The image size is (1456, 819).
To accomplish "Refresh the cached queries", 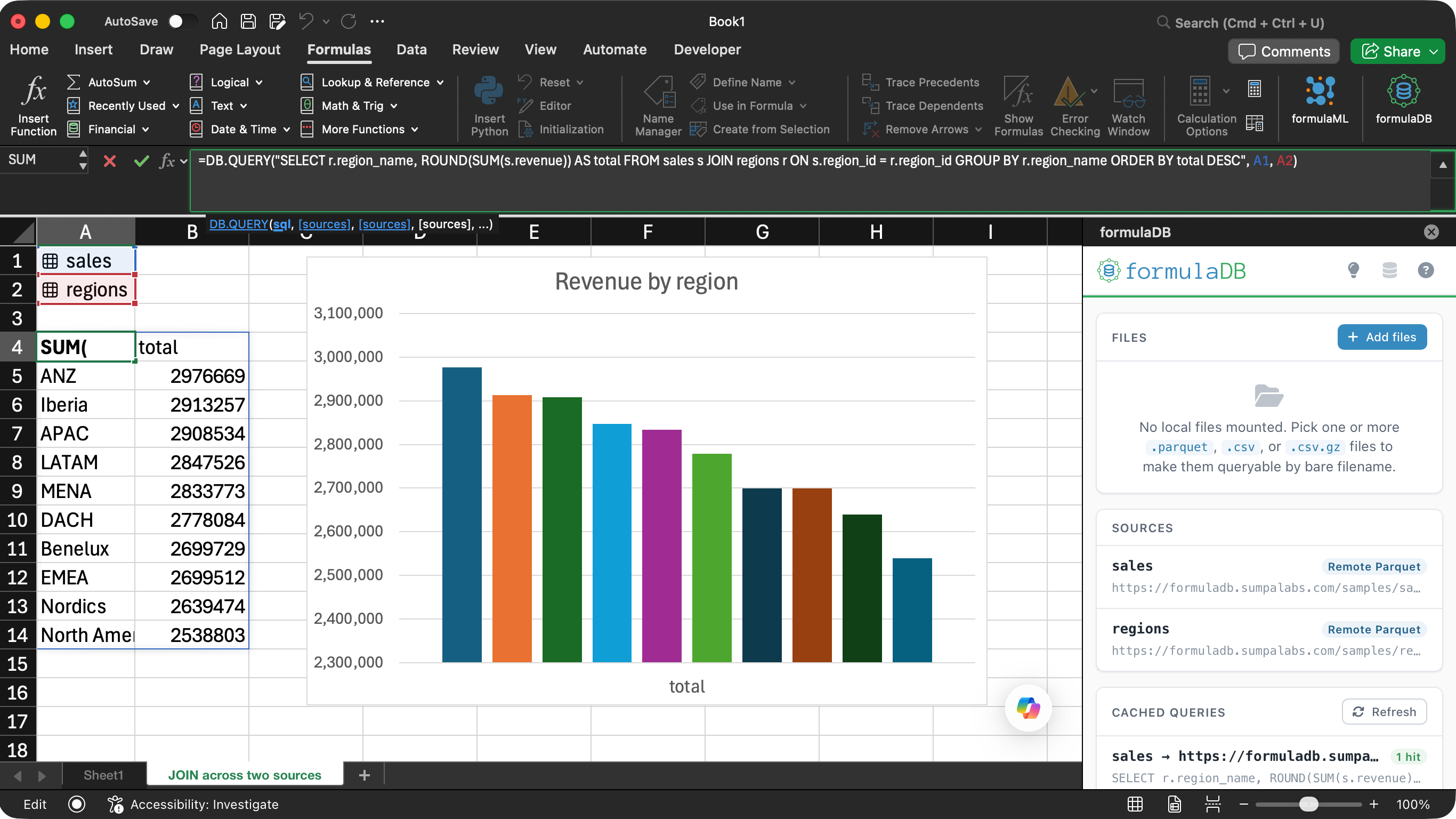I will (1384, 711).
